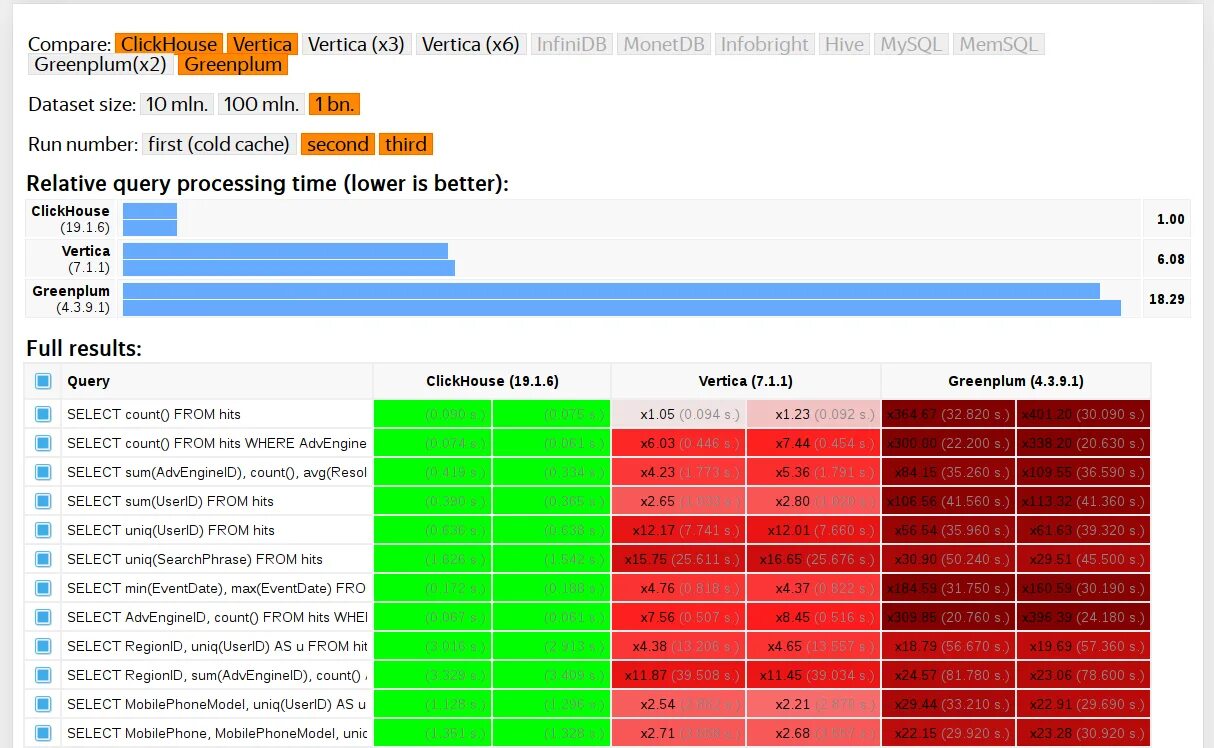Click the x23.06 (78.600 s.) Greenplum cell

1084,675
